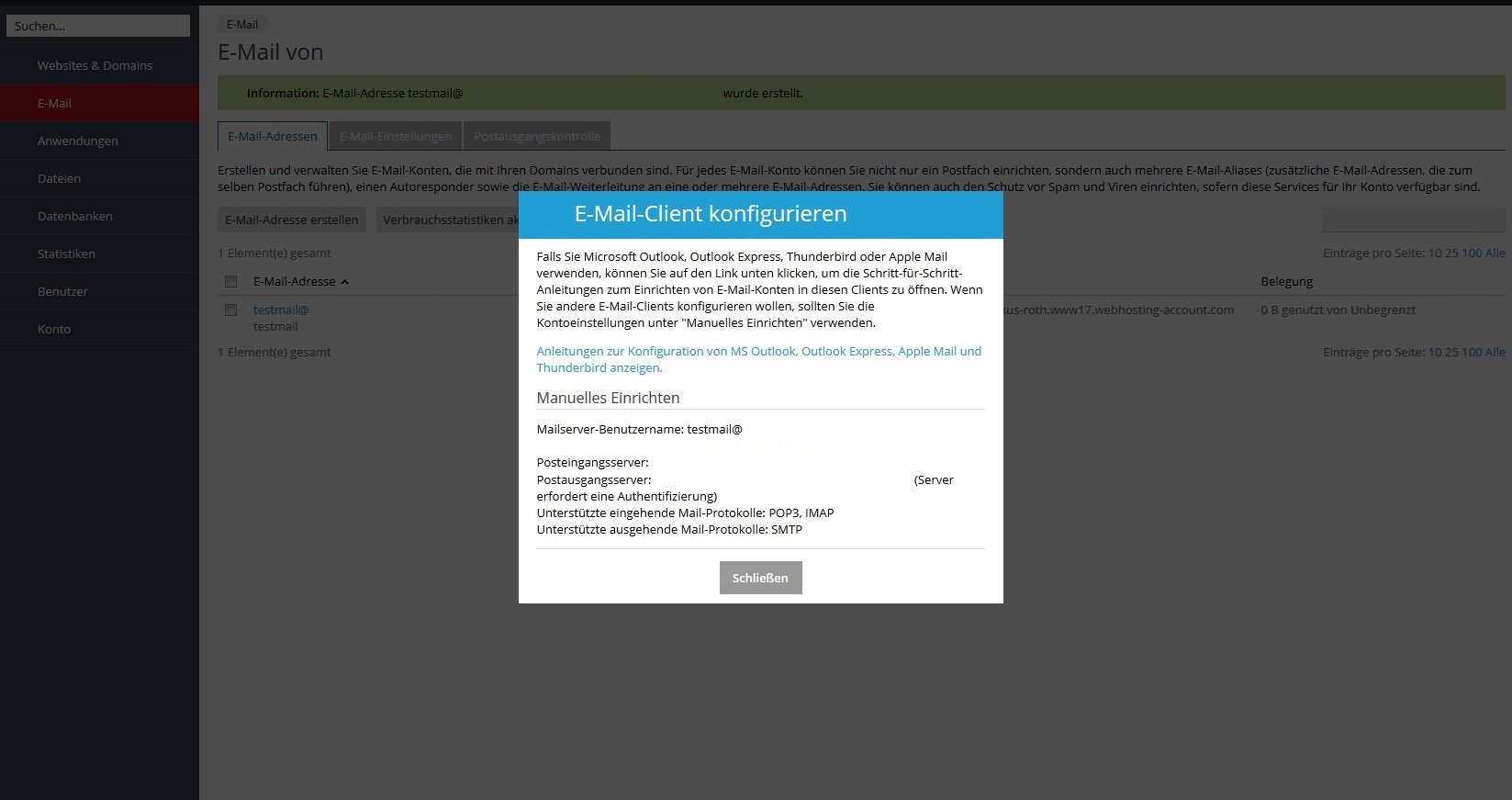Show Alle entries per page, upper pager
Image resolution: width=1512 pixels, height=800 pixels.
[1495, 253]
